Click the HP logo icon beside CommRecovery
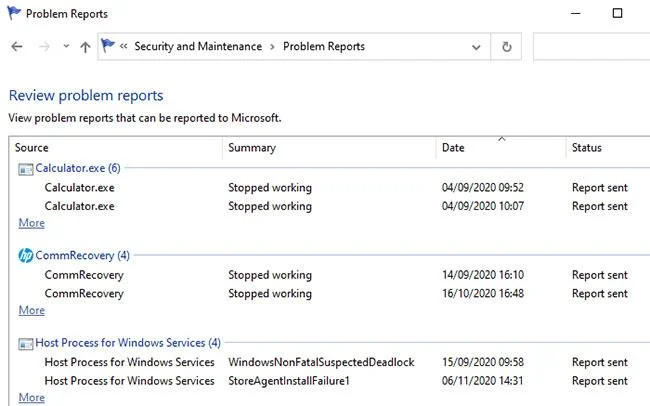The width and height of the screenshot is (650, 406). tap(26, 255)
